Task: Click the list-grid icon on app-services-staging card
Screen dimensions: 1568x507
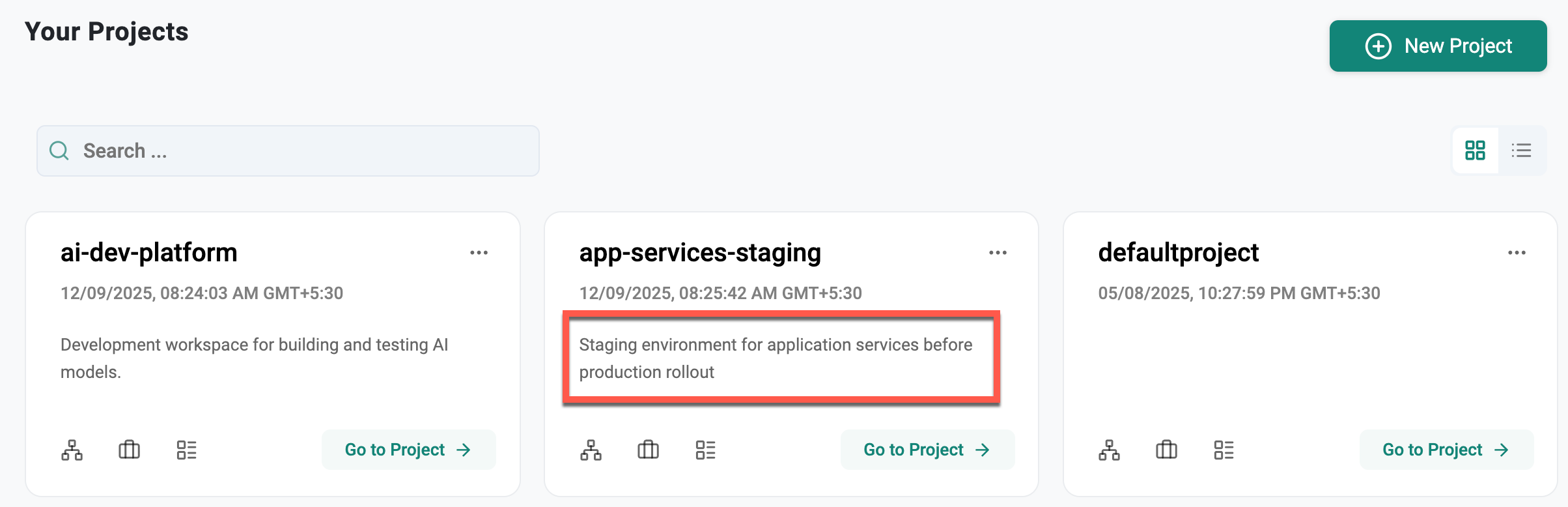Action: click(x=705, y=450)
